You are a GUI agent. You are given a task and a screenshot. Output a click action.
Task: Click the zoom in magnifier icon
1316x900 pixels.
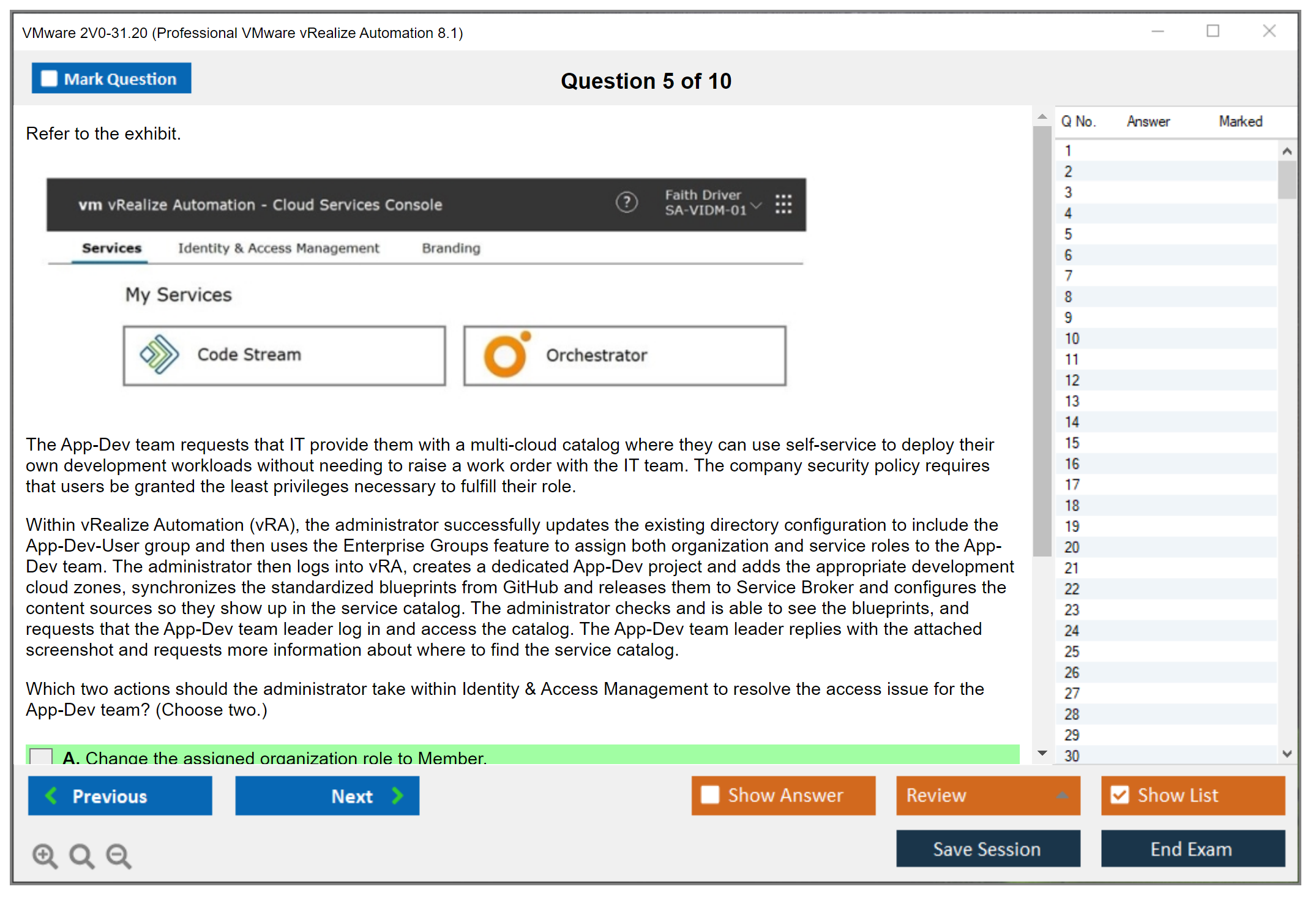[45, 855]
